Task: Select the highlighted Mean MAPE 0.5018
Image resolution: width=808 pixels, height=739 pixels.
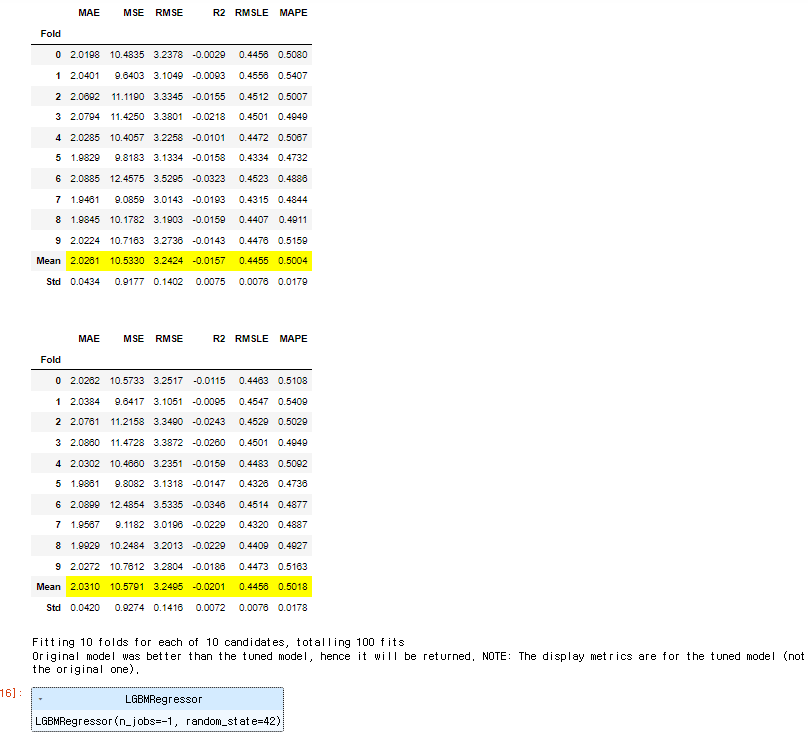Action: click(x=293, y=586)
